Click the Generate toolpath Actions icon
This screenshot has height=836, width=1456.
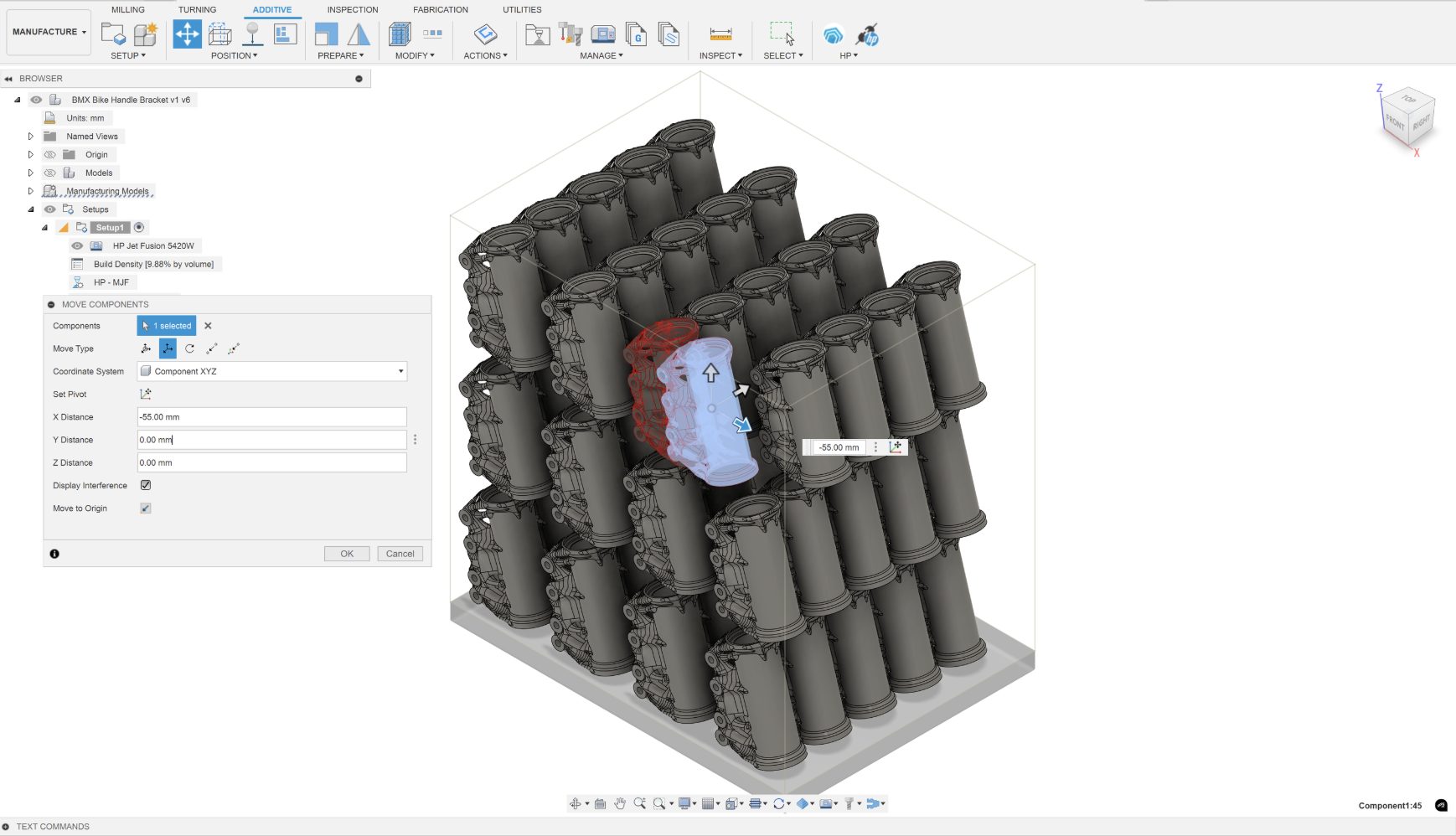(485, 34)
